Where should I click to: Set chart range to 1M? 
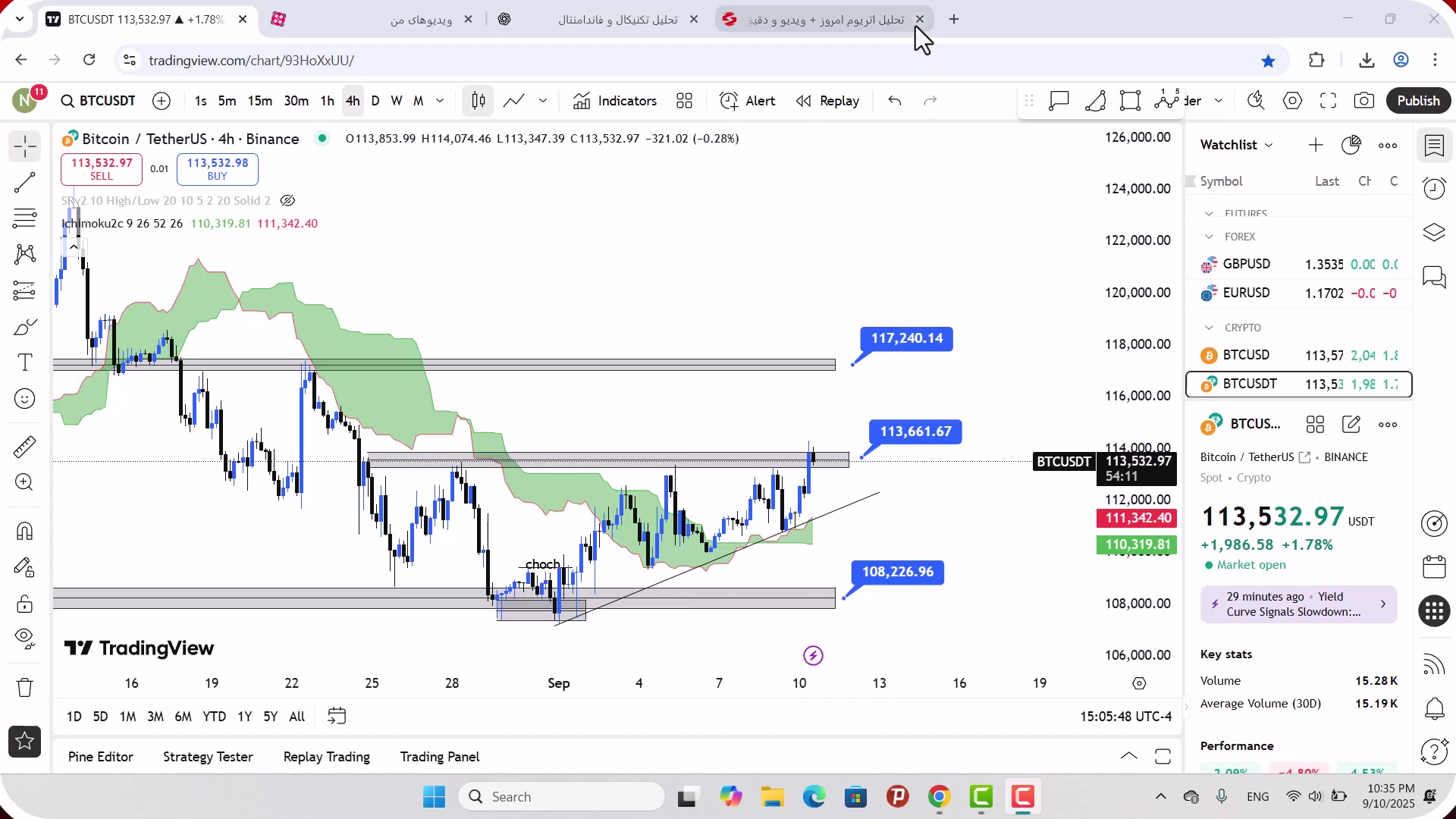tap(127, 717)
